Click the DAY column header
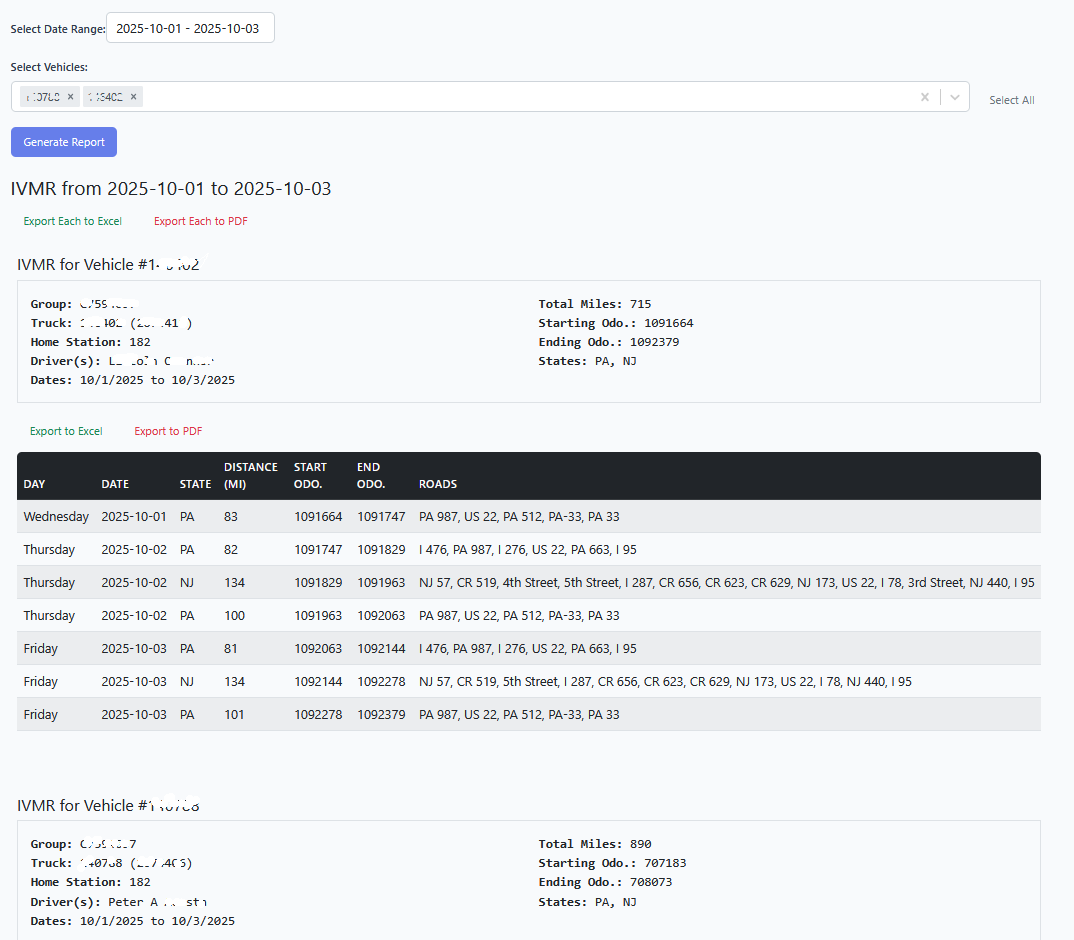Image resolution: width=1074 pixels, height=940 pixels. (35, 484)
